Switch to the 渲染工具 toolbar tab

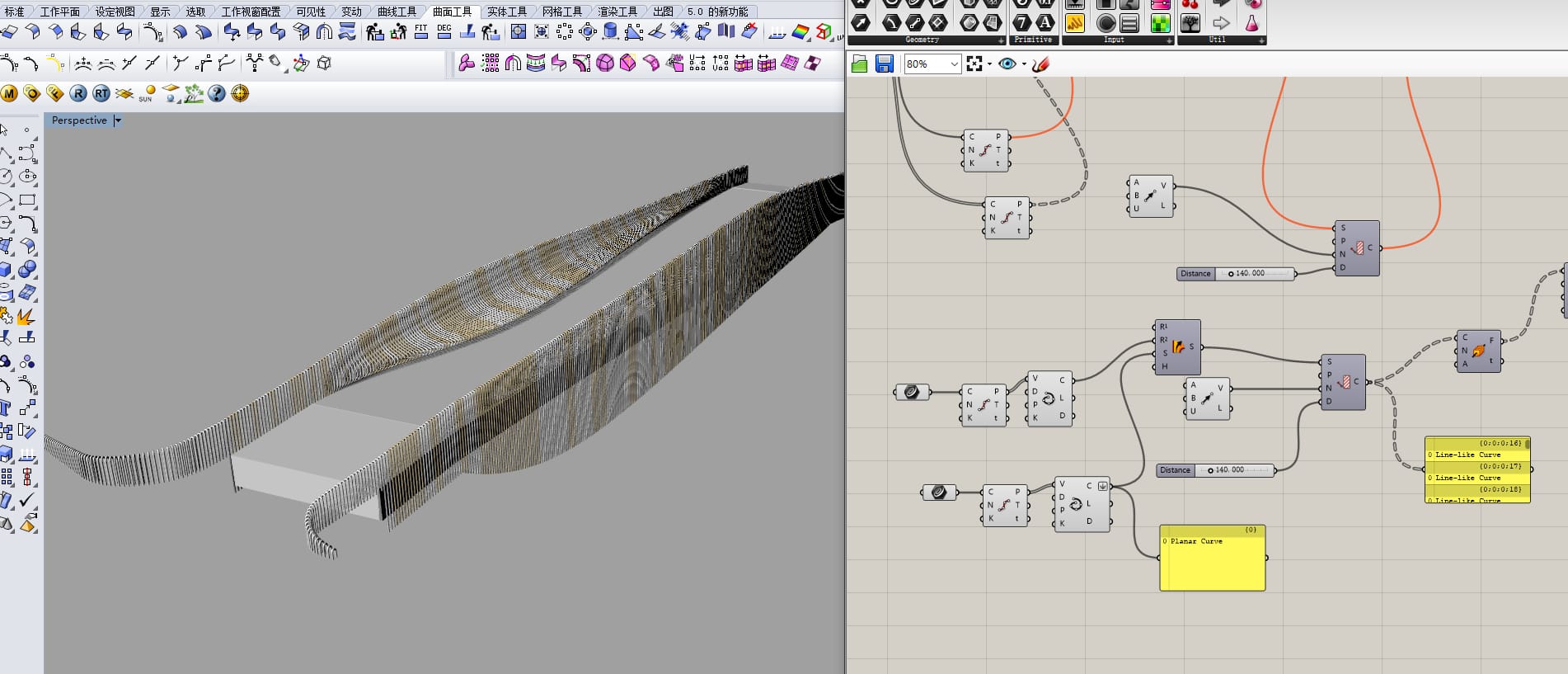point(617,12)
